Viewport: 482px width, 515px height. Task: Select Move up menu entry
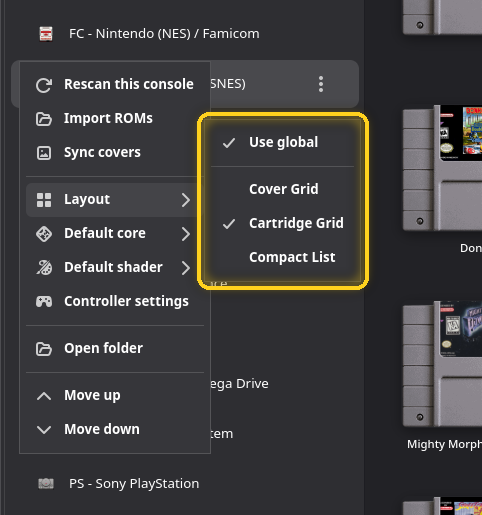point(115,396)
